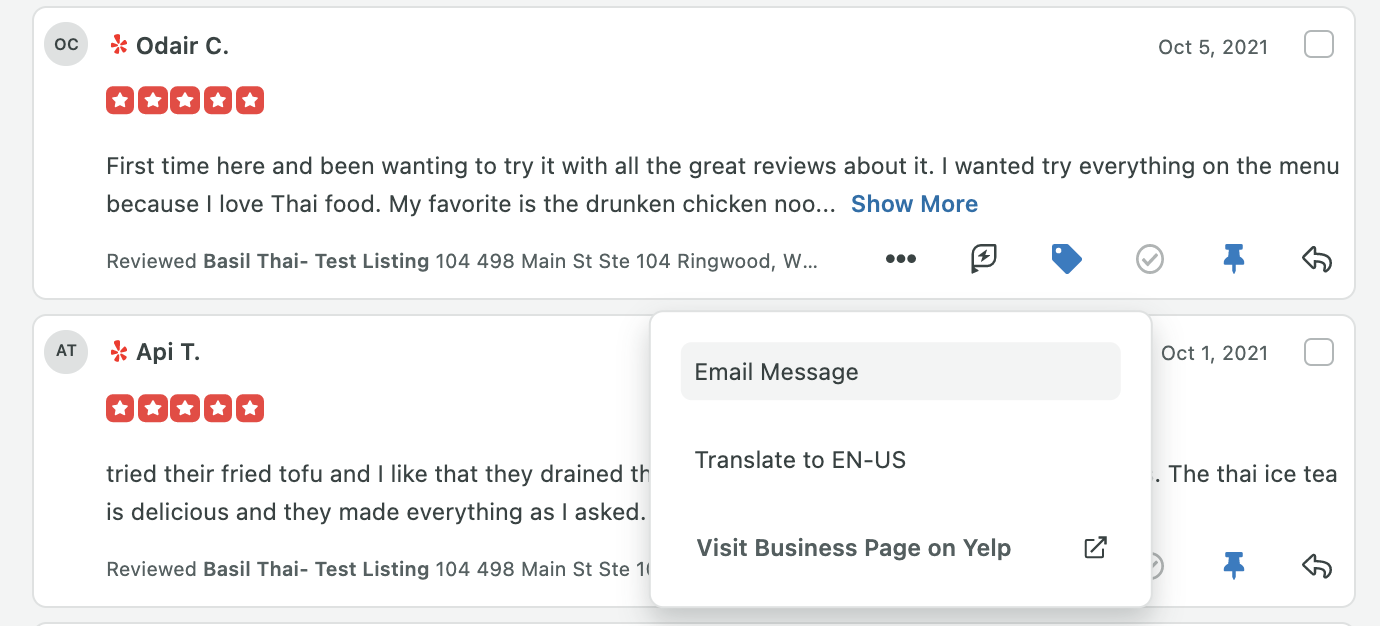Click the AT avatar of Api T.
The width and height of the screenshot is (1380, 626).
(x=66, y=352)
